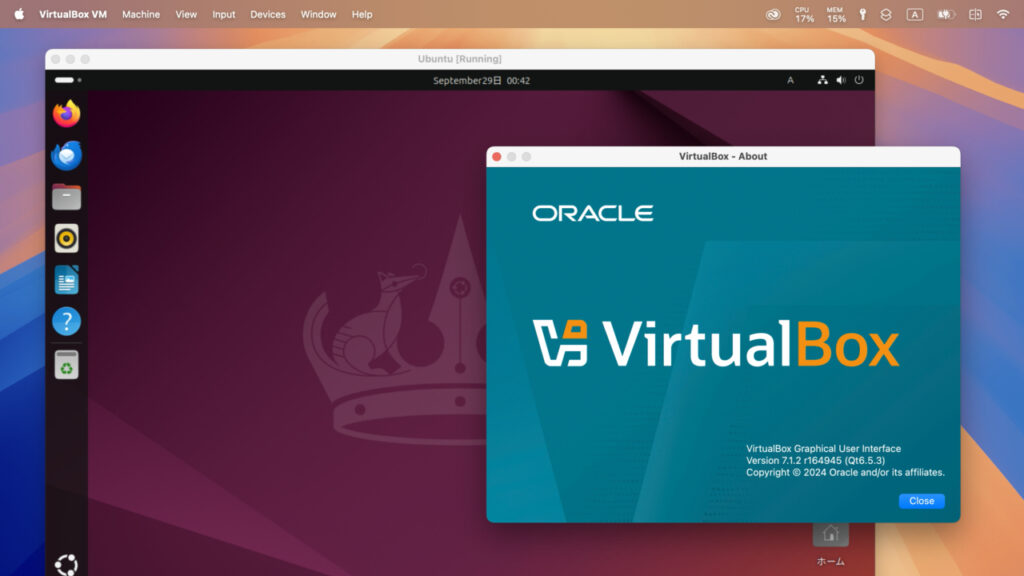Screen dimensions: 1024x576
Task: Open the Trash icon in dock
Action: tap(66, 364)
